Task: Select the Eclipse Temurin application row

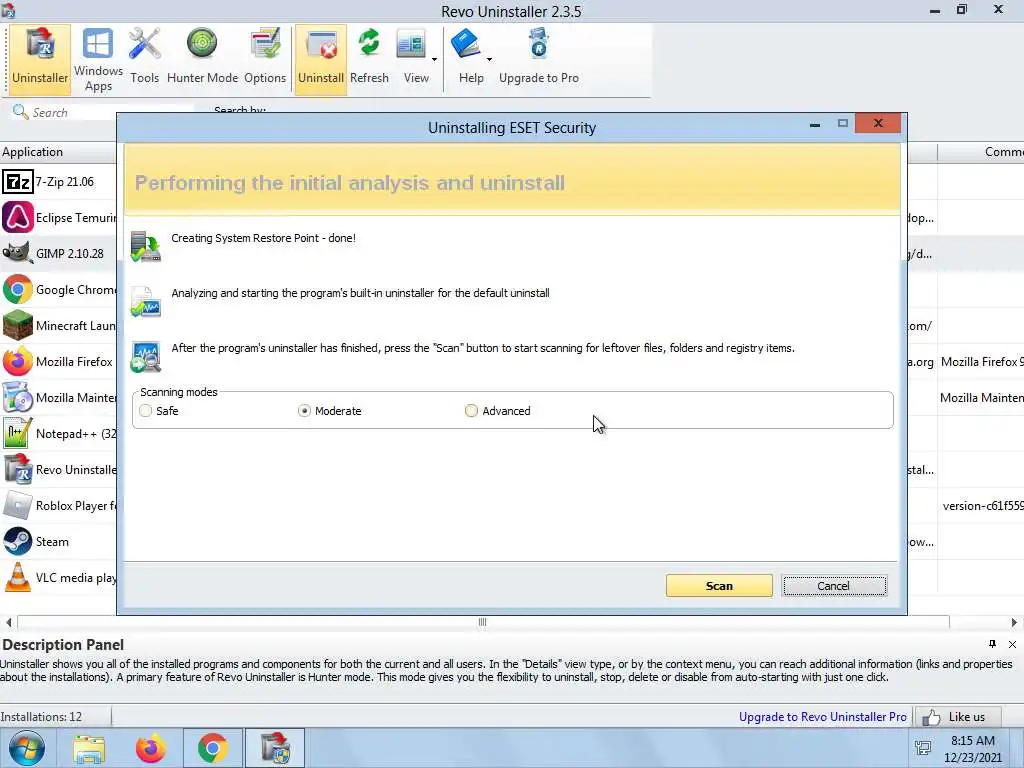Action: [59, 217]
